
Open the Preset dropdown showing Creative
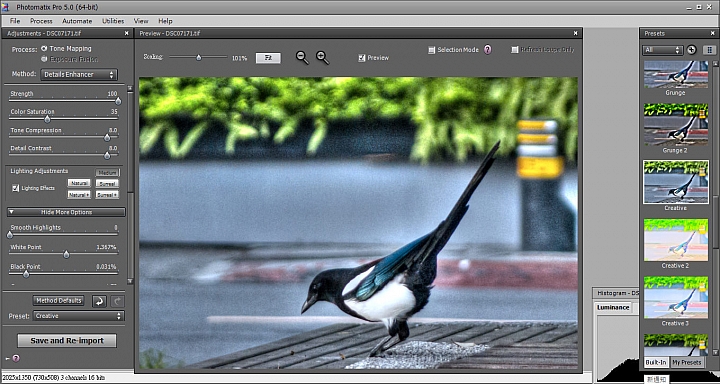point(79,316)
